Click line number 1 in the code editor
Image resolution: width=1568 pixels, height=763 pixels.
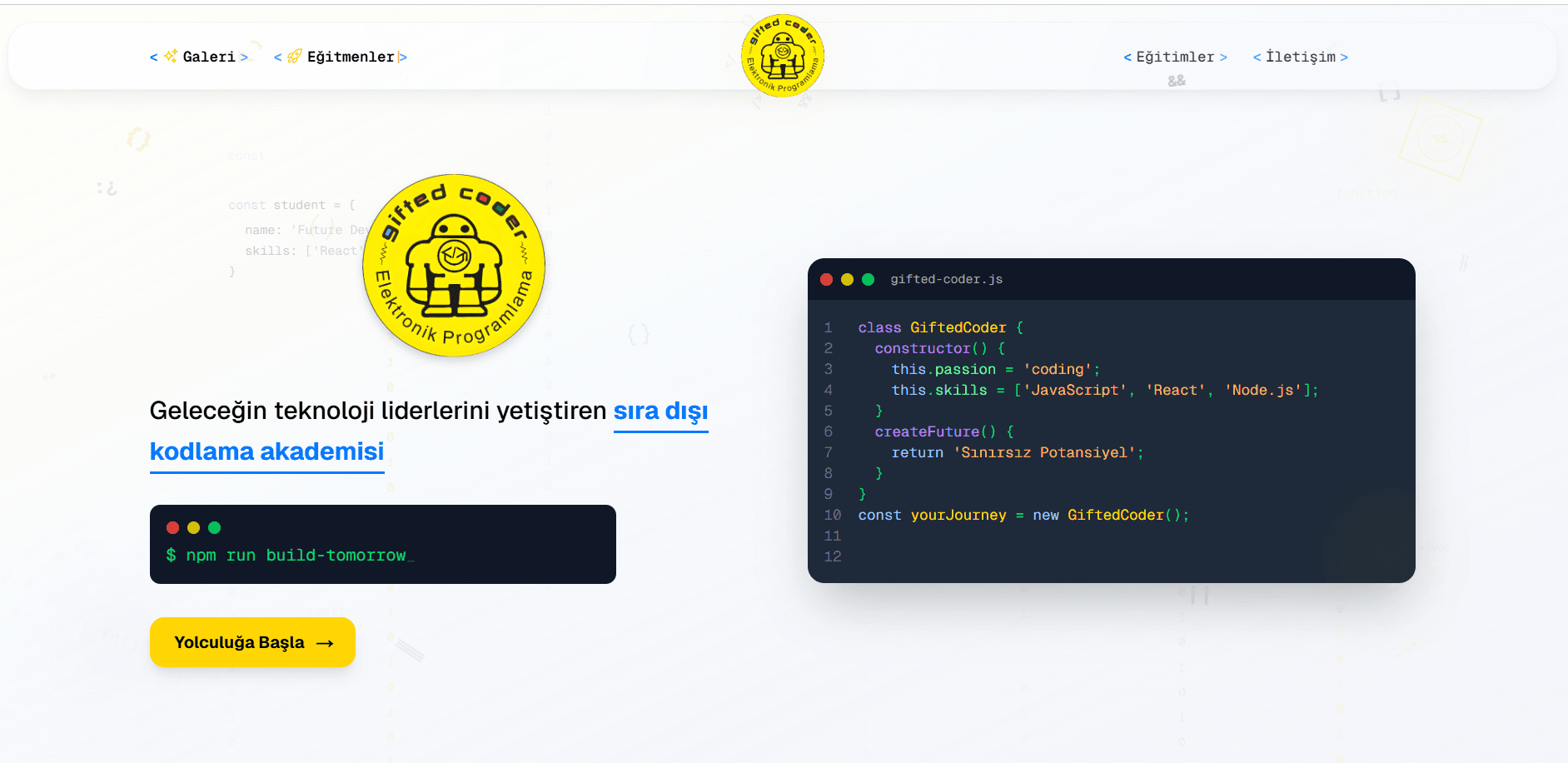coord(829,328)
